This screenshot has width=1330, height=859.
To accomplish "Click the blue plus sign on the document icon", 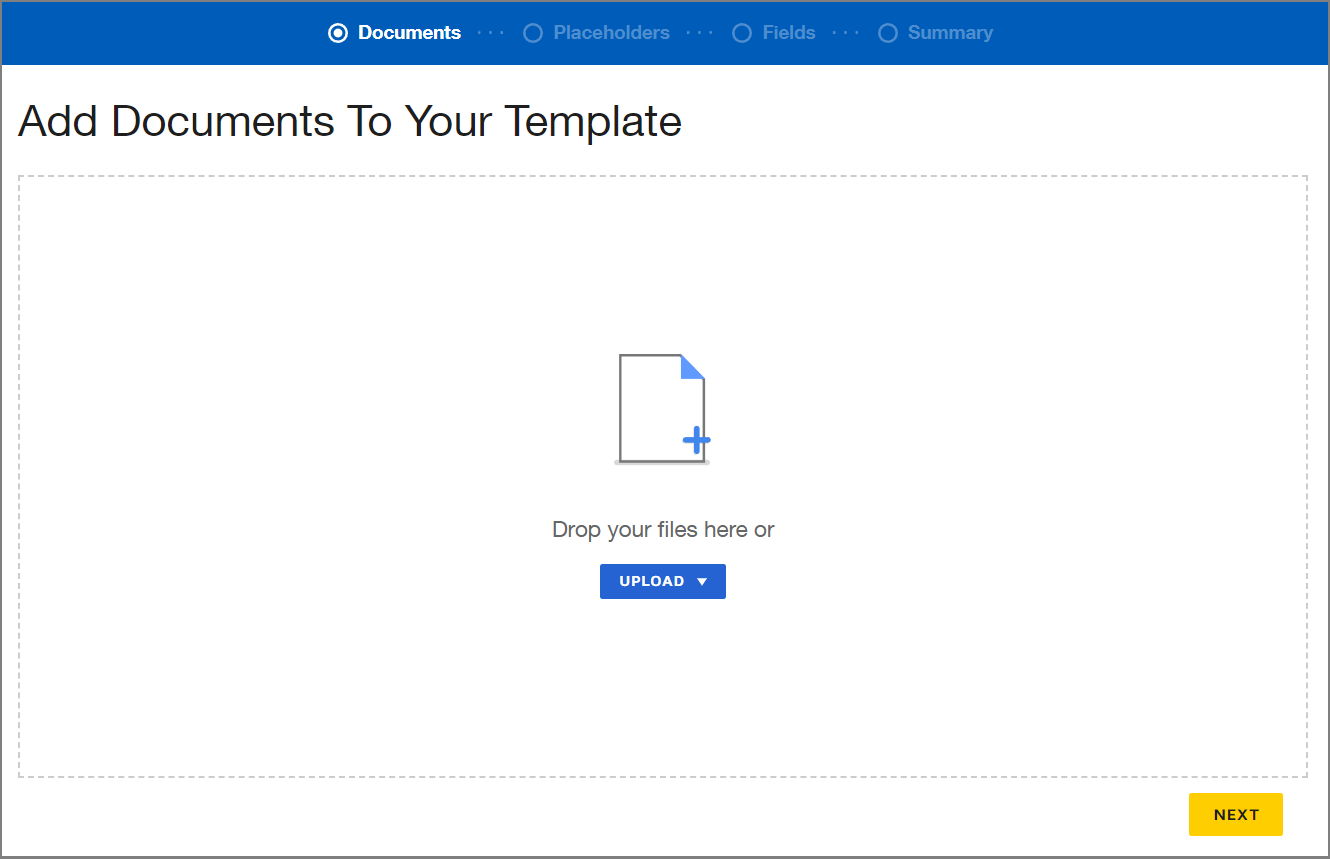I will (697, 440).
